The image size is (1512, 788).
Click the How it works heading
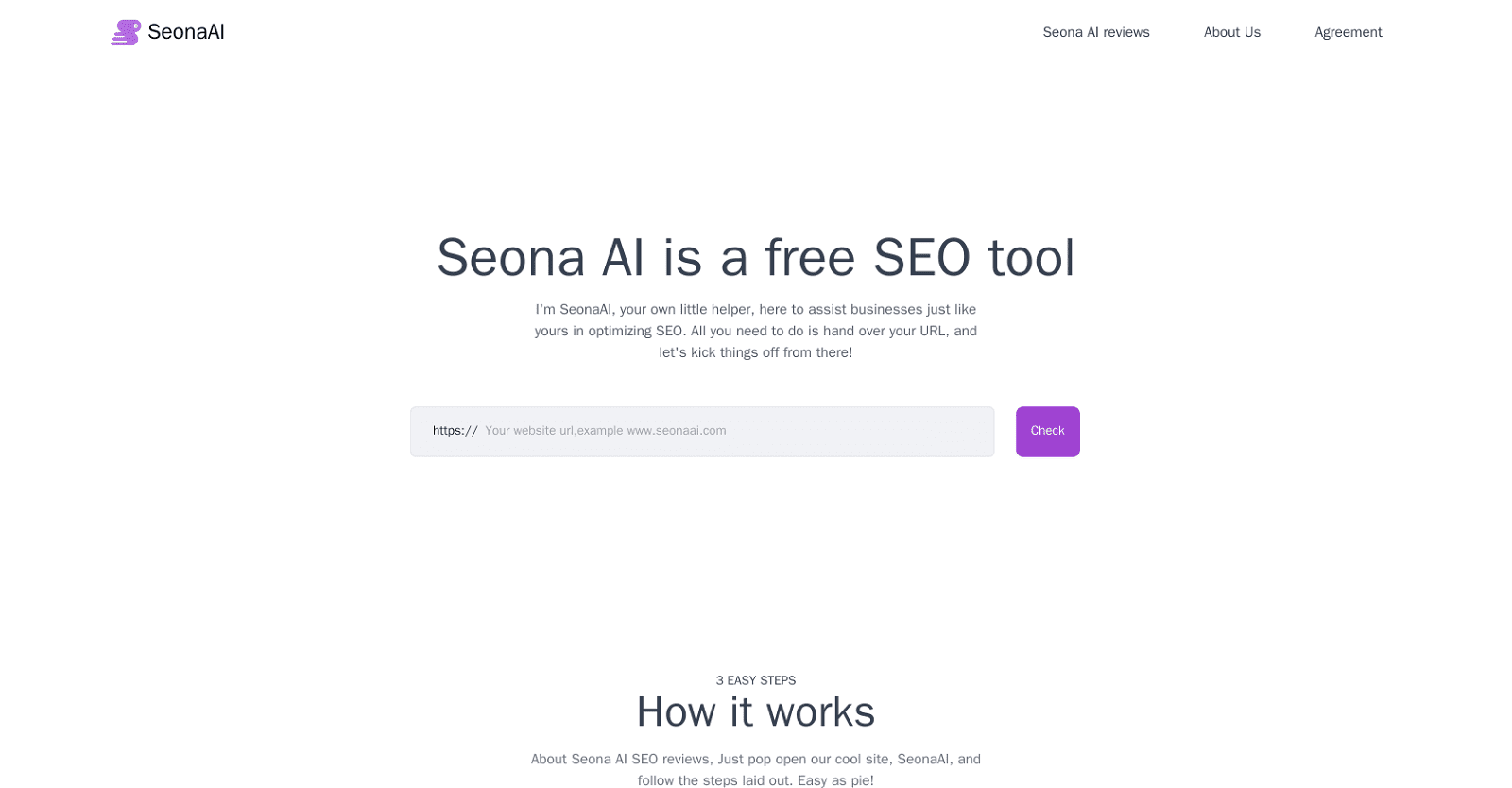click(x=755, y=711)
